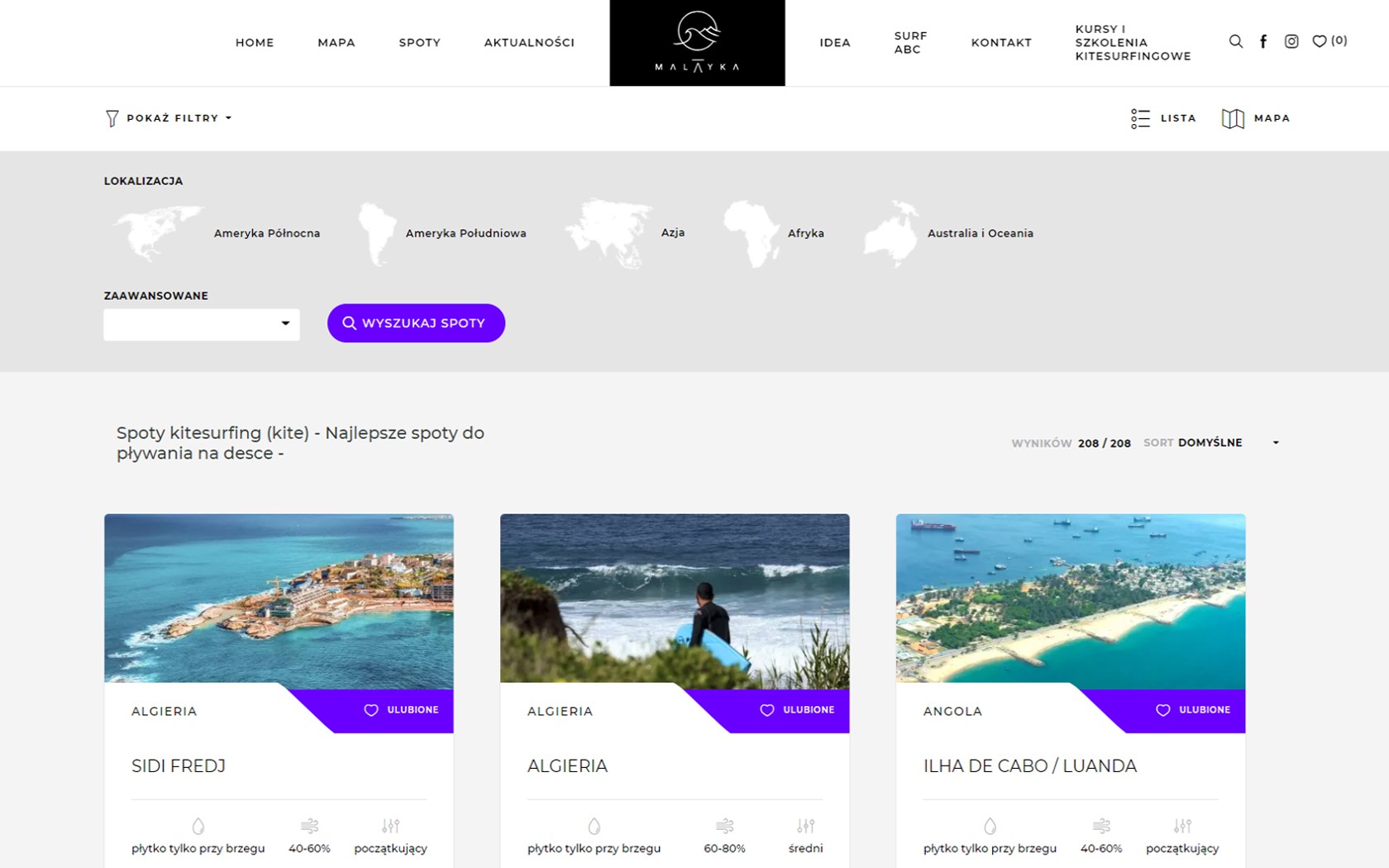Viewport: 1389px width, 868px height.
Task: Open the Instagram icon link
Action: [x=1291, y=41]
